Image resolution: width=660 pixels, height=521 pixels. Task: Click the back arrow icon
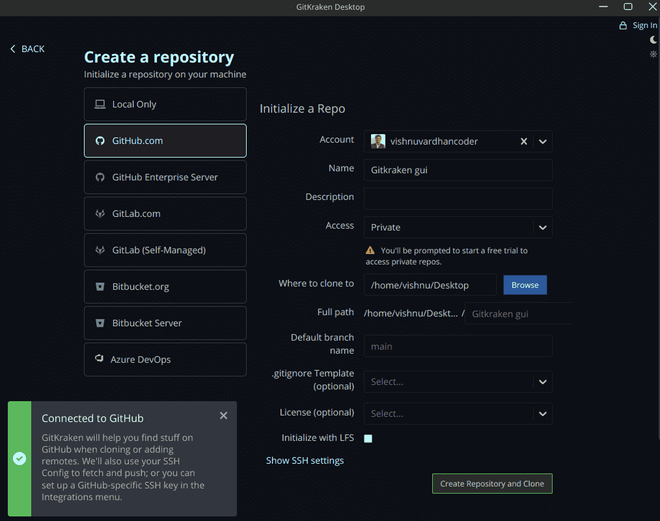click(x=13, y=49)
